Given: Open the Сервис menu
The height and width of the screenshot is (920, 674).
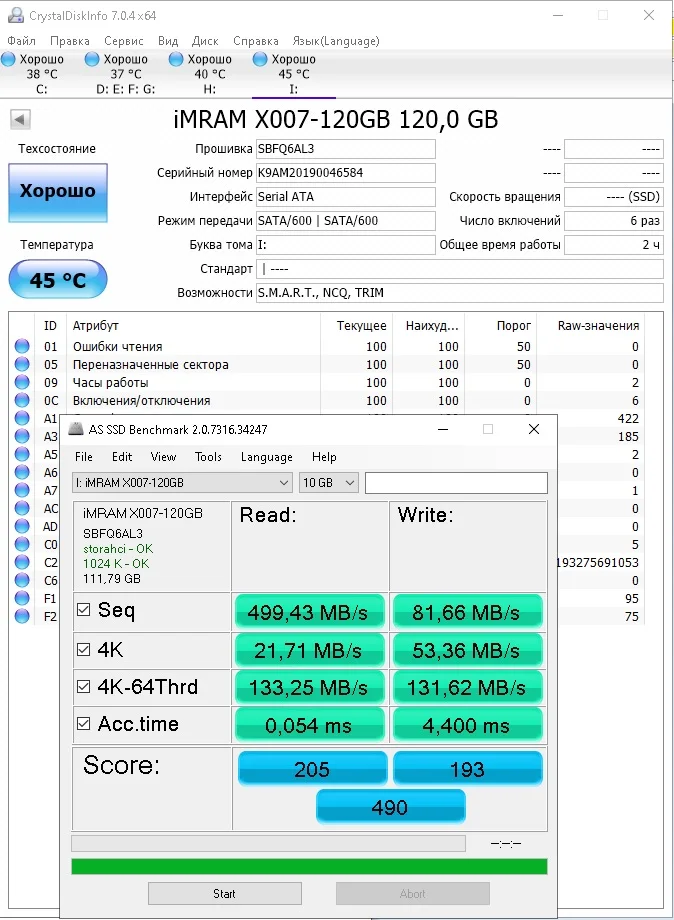Looking at the screenshot, I should 124,41.
